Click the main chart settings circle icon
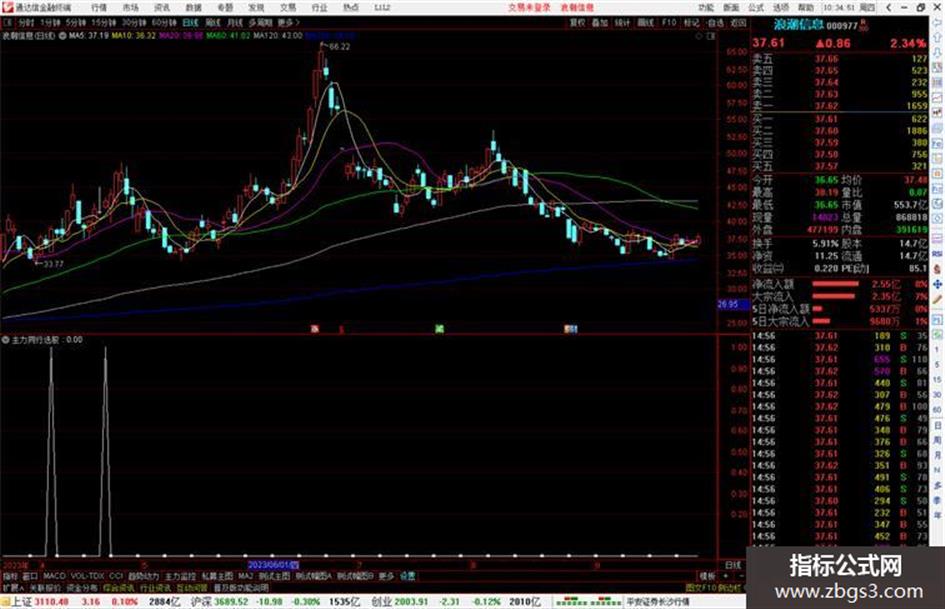945x609 pixels. coord(63,36)
